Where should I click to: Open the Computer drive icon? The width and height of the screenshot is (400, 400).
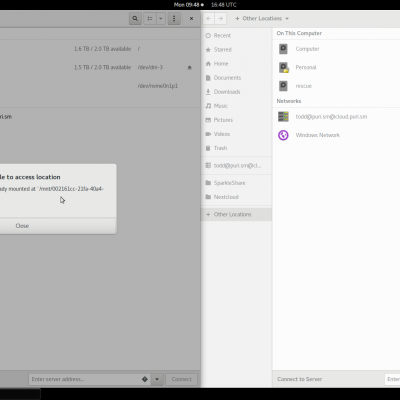[x=283, y=49]
